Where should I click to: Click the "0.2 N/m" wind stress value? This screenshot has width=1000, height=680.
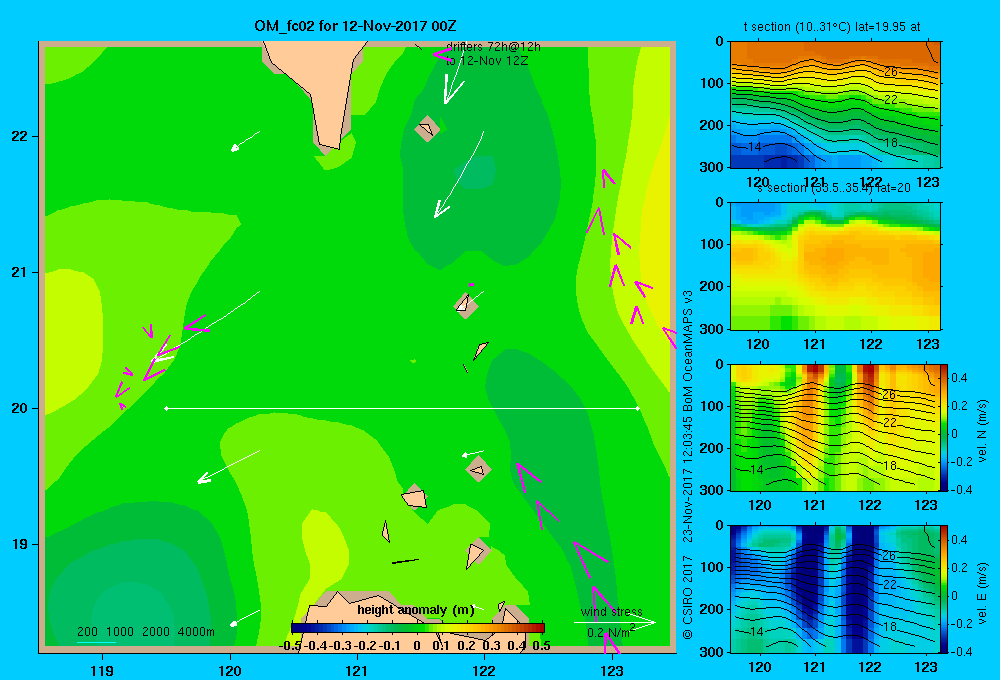610,632
